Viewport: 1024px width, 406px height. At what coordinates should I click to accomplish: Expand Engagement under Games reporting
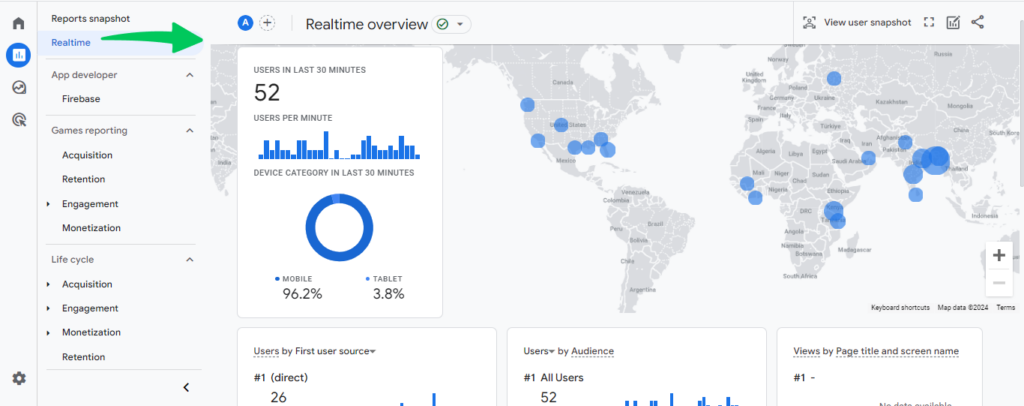(49, 204)
